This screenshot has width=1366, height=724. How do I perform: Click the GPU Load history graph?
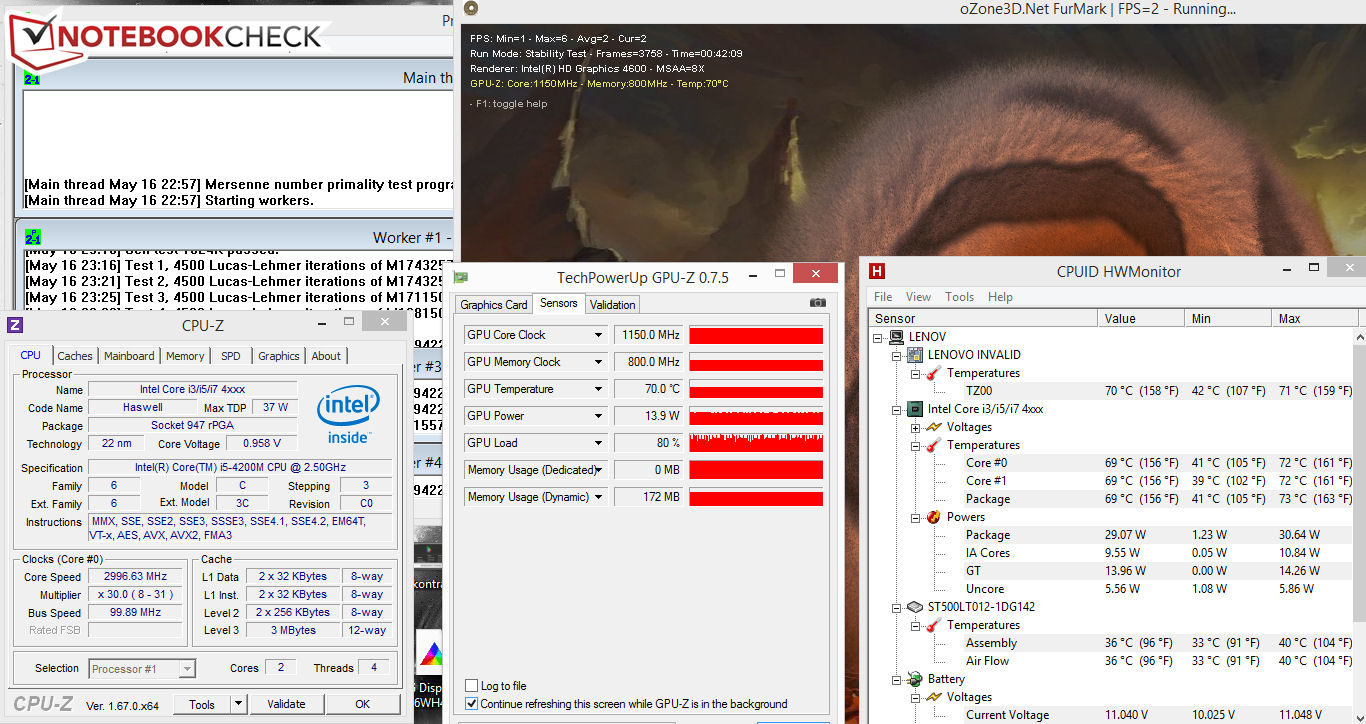(x=756, y=443)
